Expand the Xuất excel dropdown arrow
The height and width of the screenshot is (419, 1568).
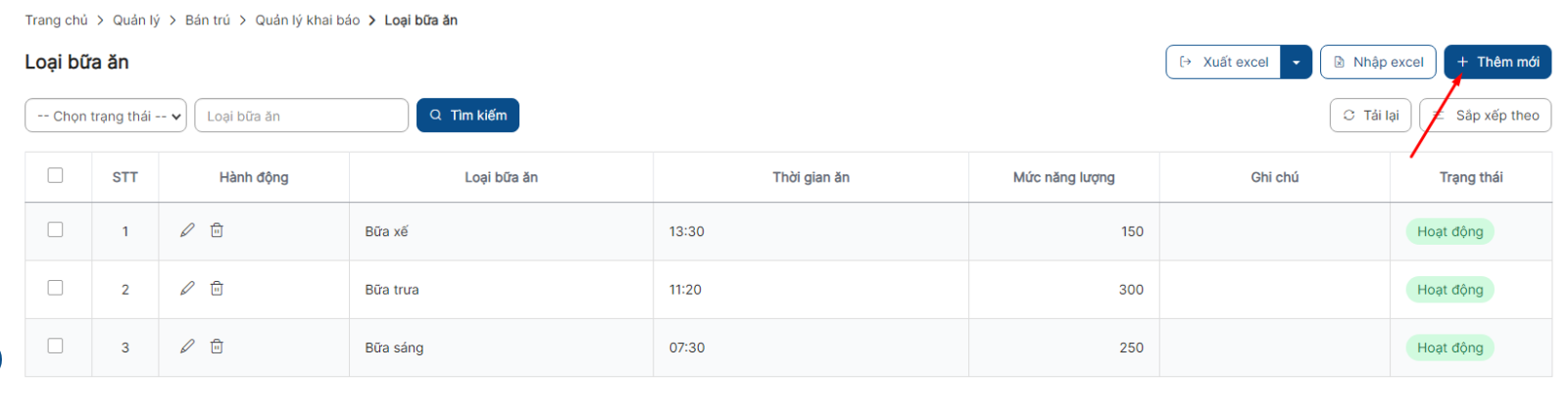pyautogui.click(x=1296, y=62)
